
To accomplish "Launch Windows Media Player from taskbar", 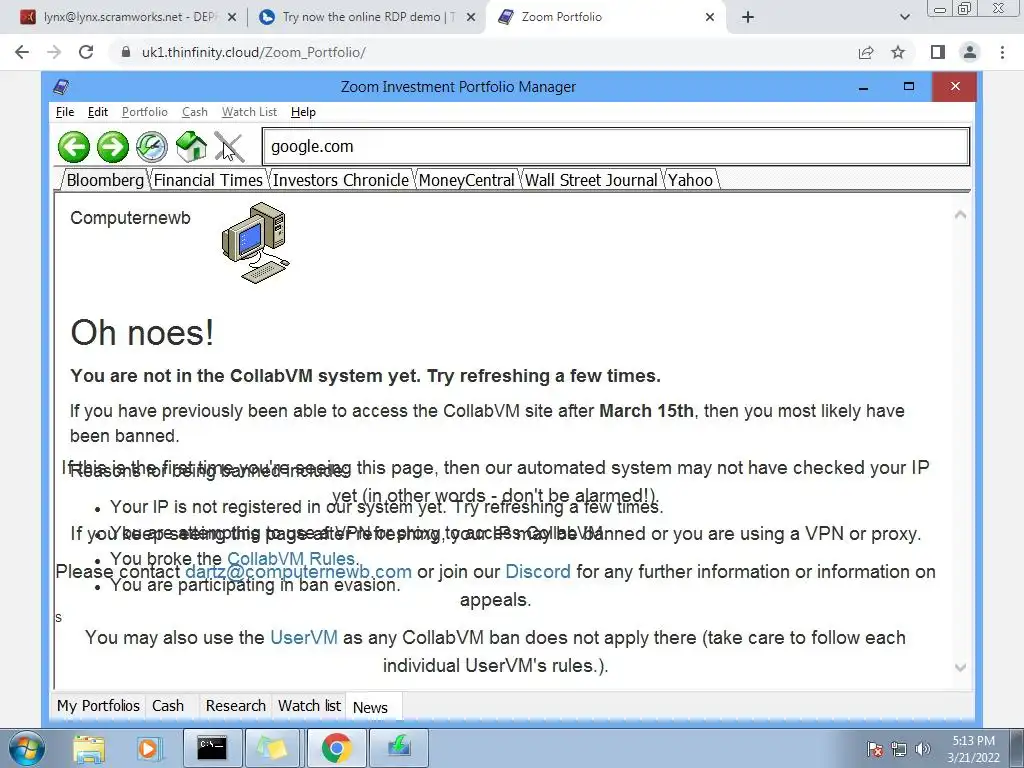I will pos(148,748).
